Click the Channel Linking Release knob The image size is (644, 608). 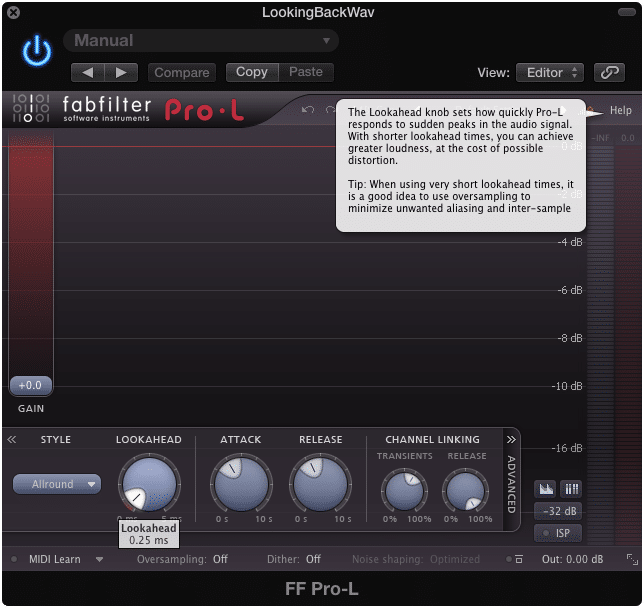coord(465,491)
